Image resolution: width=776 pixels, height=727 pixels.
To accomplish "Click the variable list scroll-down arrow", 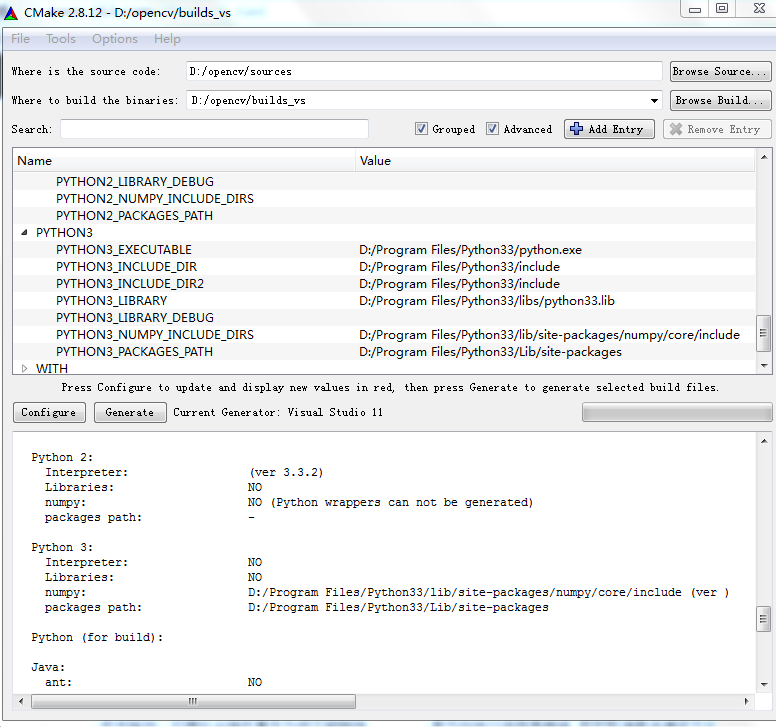I will tap(764, 366).
